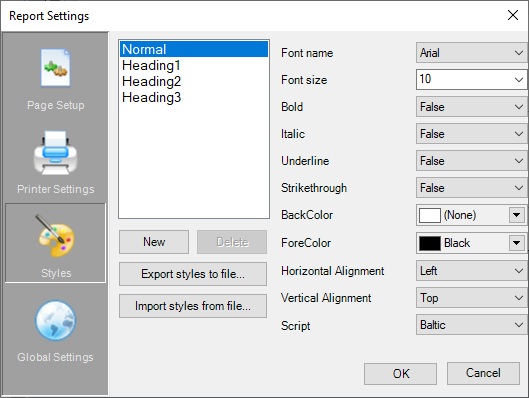Click Import styles from file button

click(x=193, y=306)
